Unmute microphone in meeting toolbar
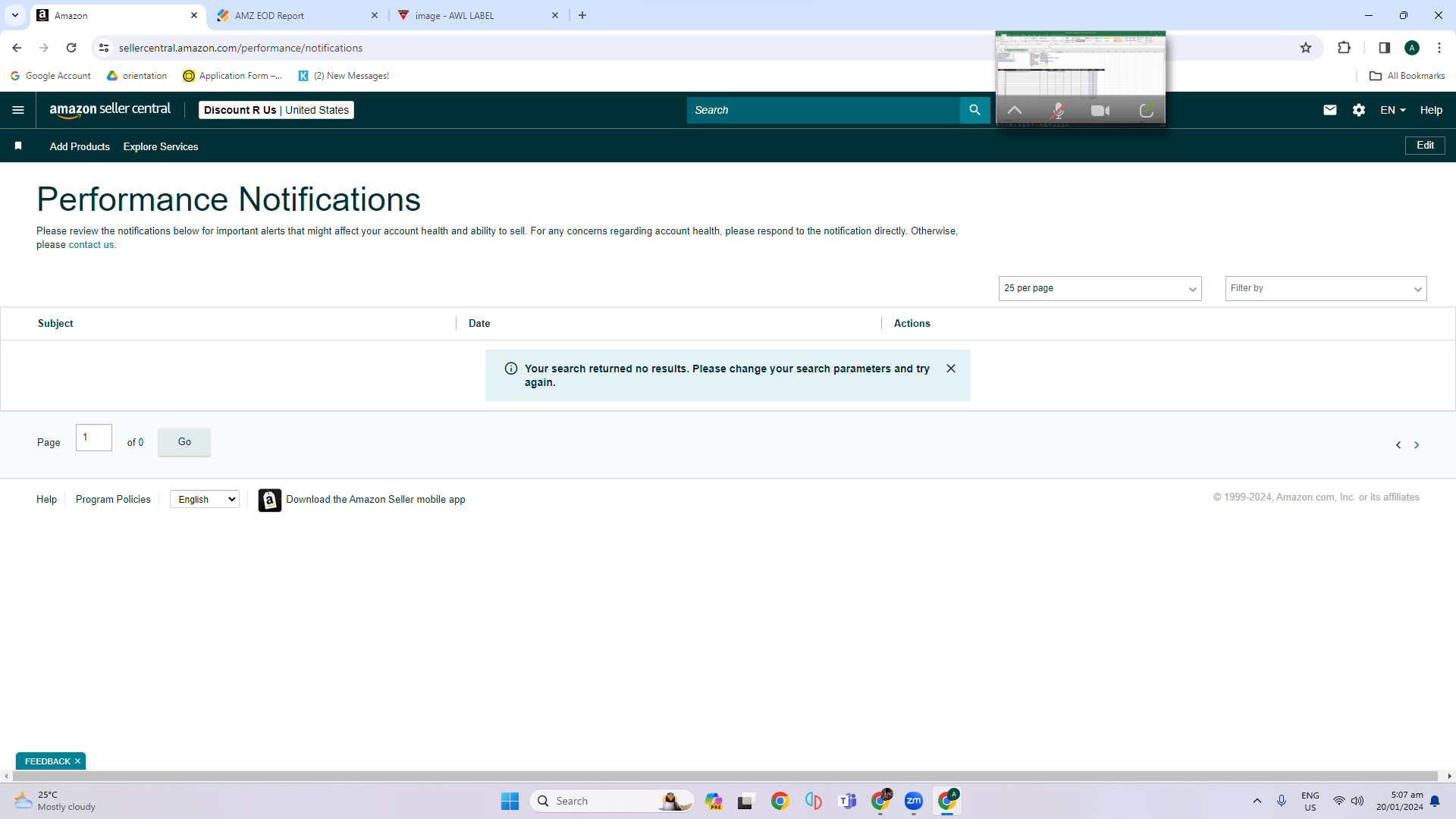The image size is (1456, 819). (1058, 111)
